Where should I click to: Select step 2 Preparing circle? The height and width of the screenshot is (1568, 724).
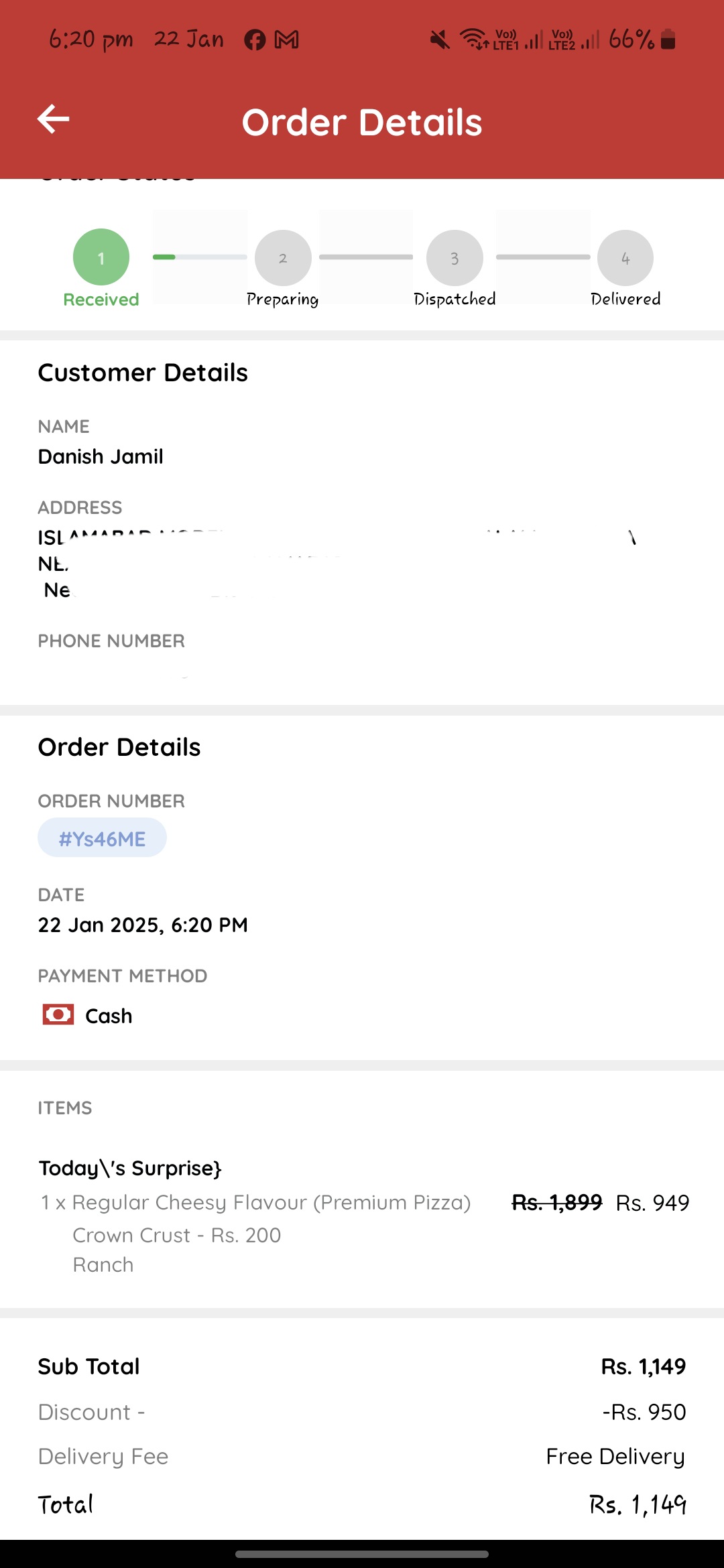click(283, 258)
